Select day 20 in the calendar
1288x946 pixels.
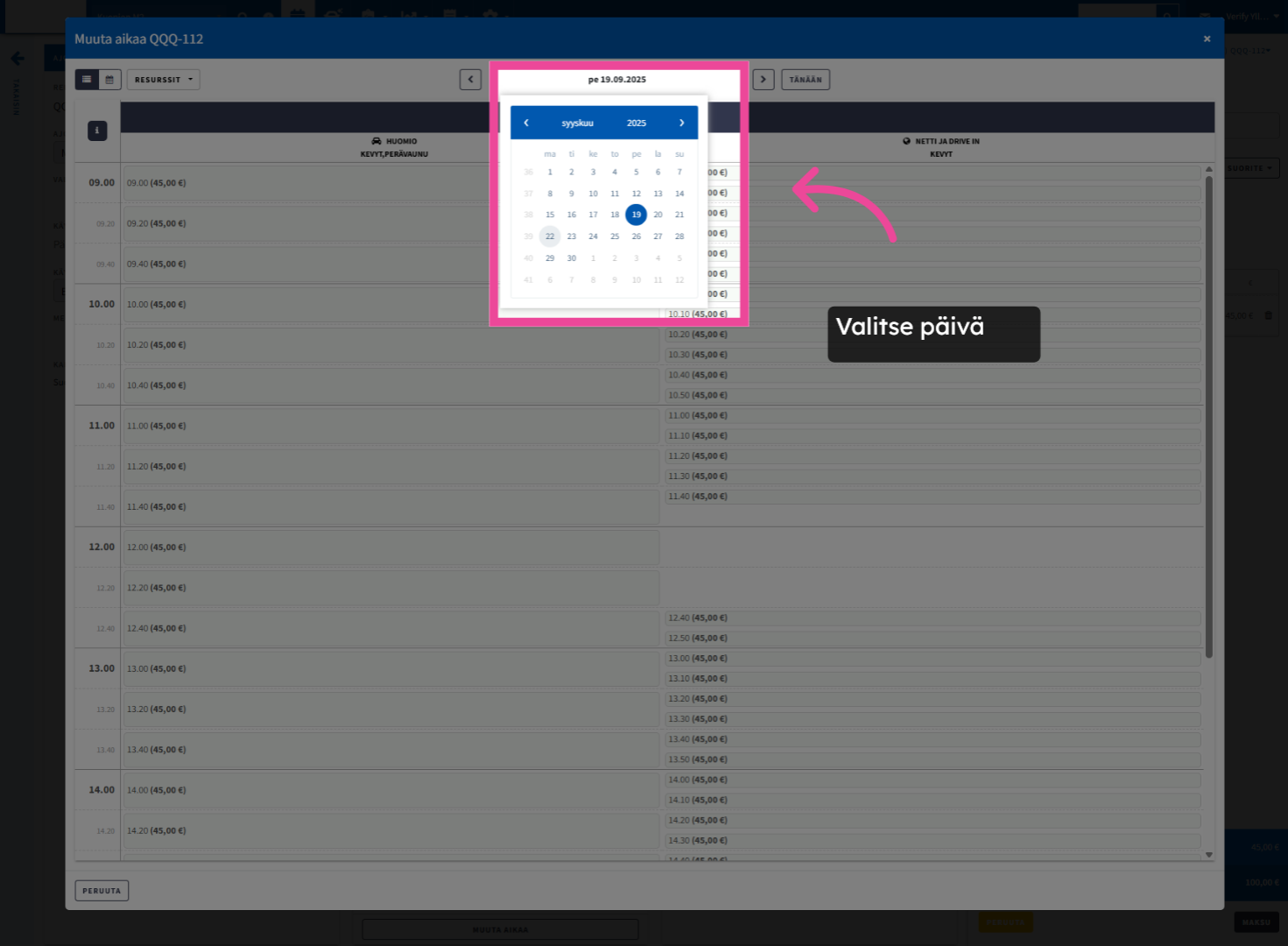pos(658,215)
